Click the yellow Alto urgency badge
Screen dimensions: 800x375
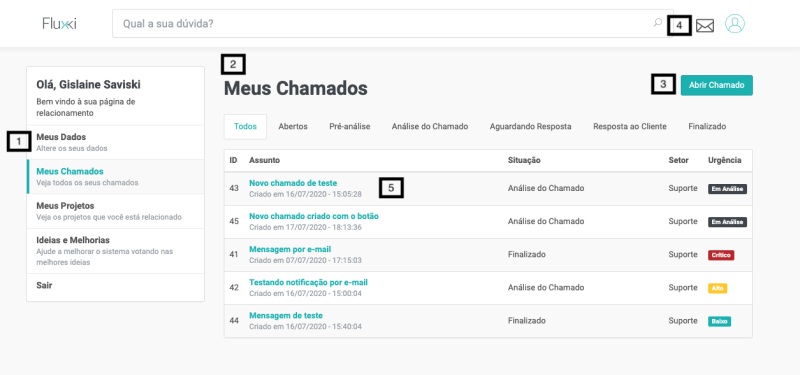click(717, 288)
